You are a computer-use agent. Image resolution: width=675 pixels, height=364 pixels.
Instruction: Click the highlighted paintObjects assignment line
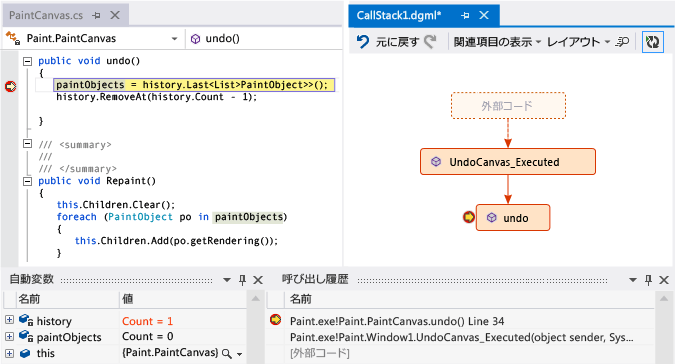[194, 85]
